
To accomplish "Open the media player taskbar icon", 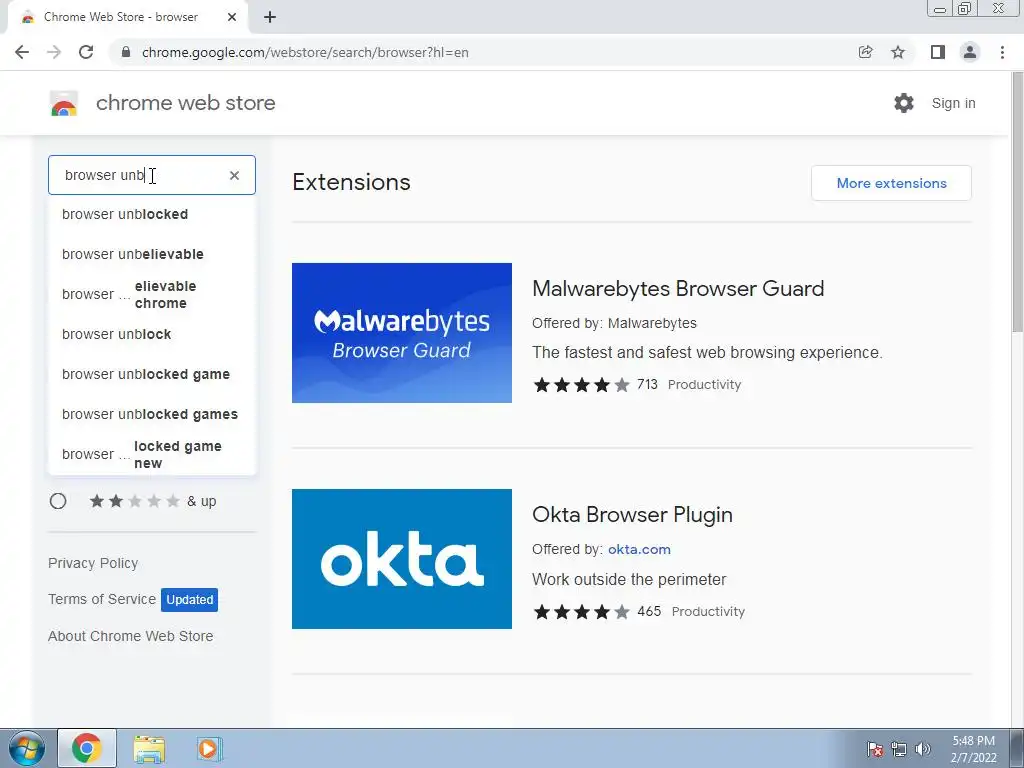I will (209, 748).
